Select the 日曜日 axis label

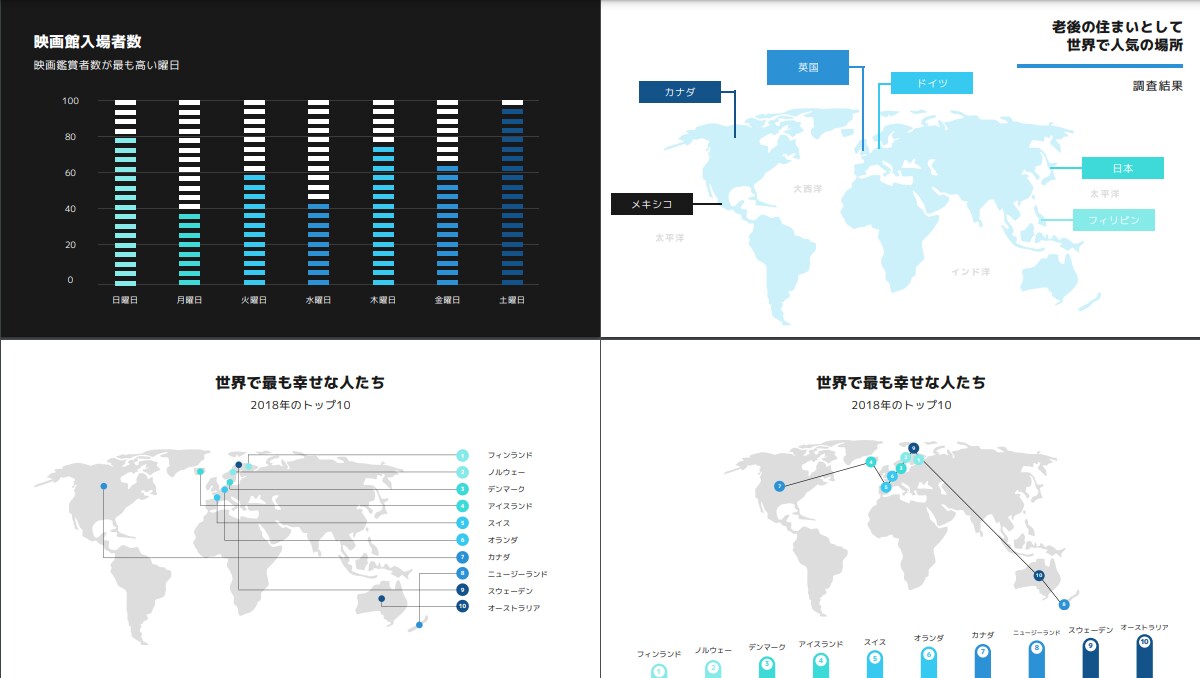tap(125, 300)
